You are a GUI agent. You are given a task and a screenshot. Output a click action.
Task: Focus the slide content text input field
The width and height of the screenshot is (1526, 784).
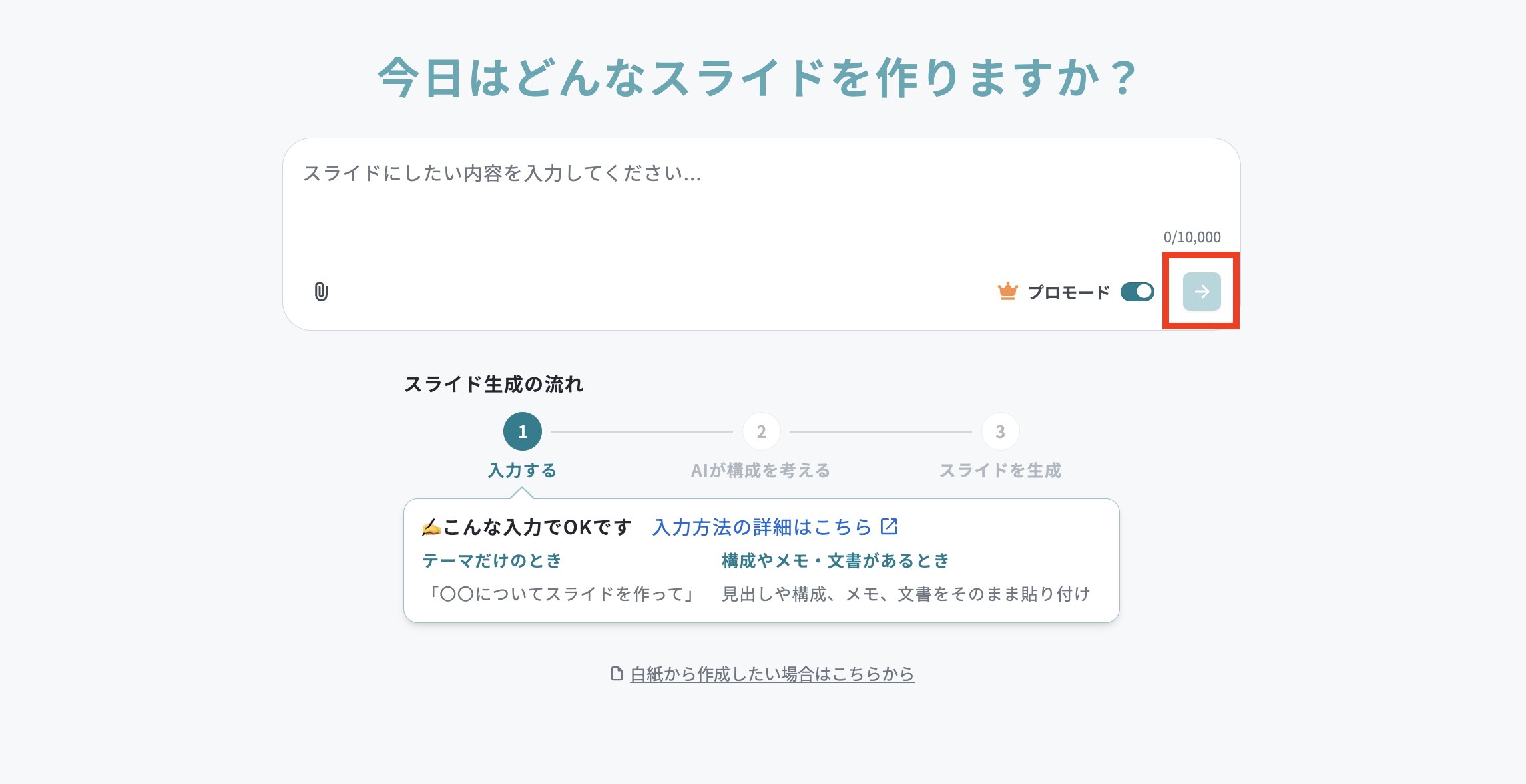(762, 193)
